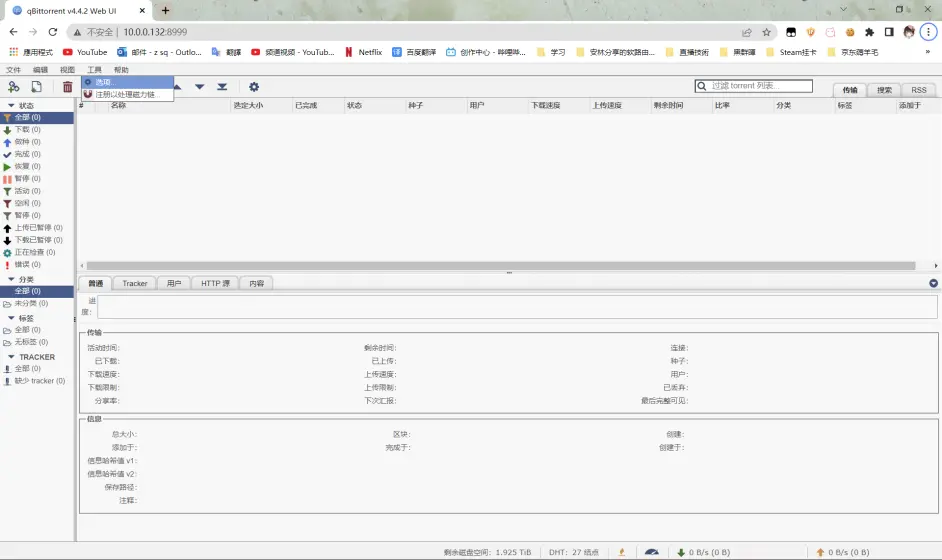
Task: Open the YouTube bookmark
Action: click(x=85, y=52)
